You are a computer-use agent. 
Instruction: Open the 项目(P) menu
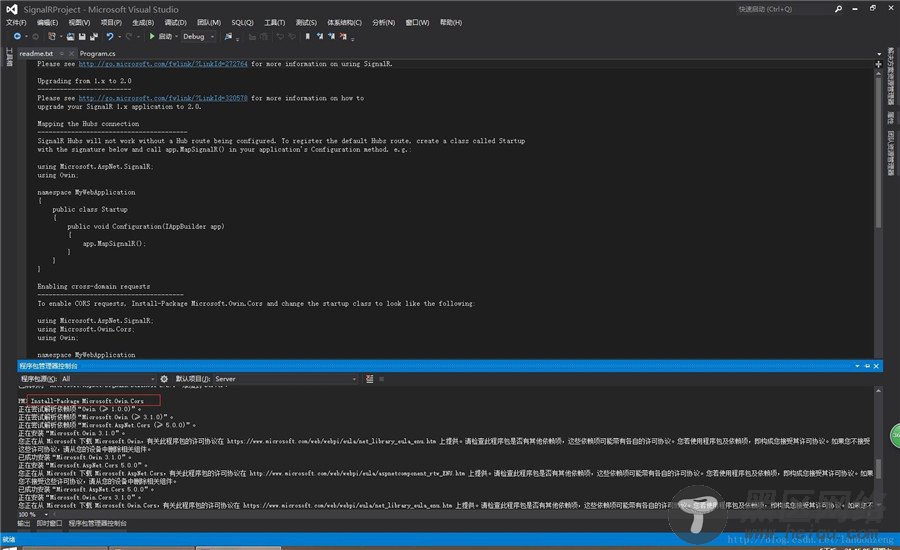coord(111,22)
